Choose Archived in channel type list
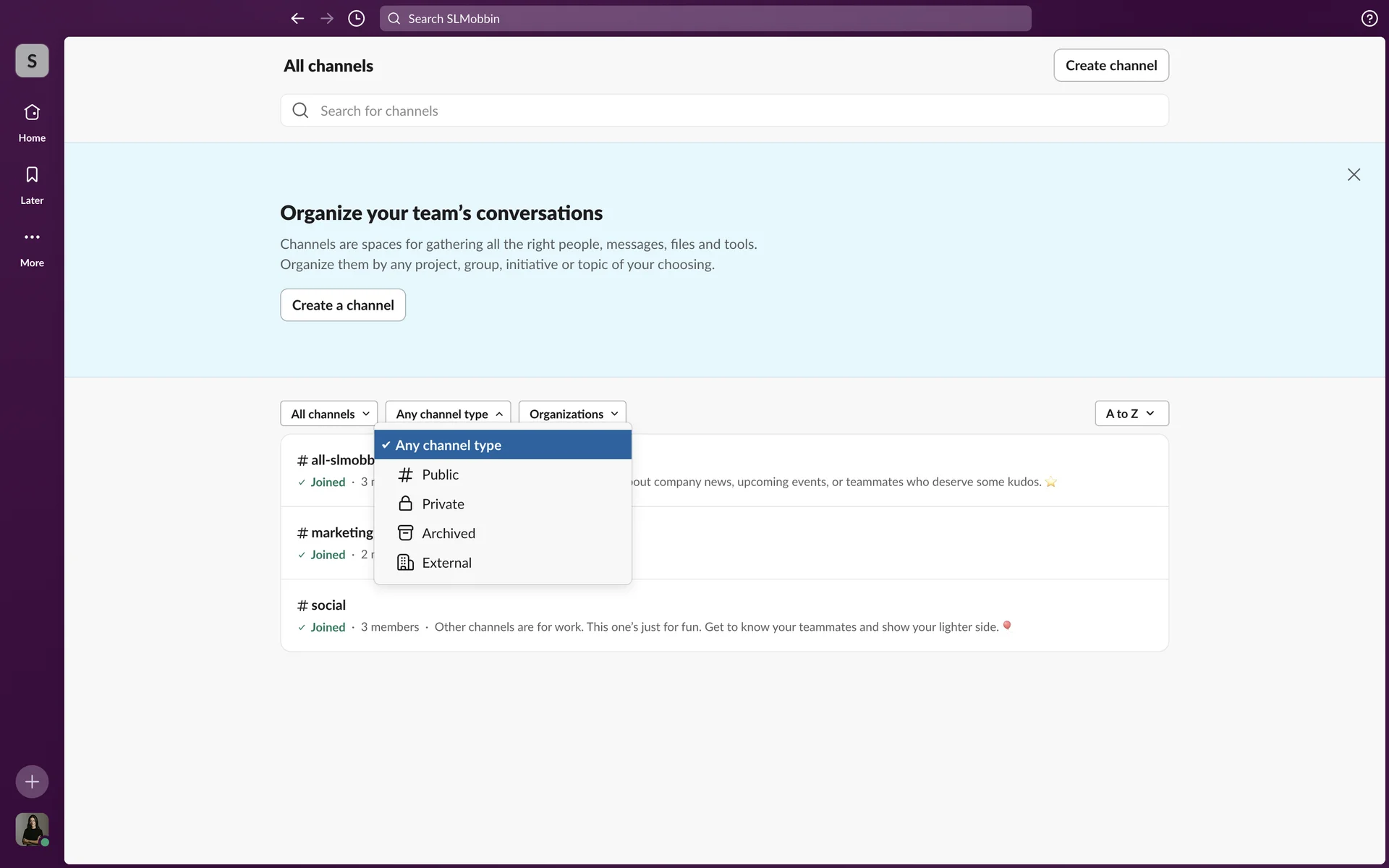The width and height of the screenshot is (1389, 868). point(448,534)
